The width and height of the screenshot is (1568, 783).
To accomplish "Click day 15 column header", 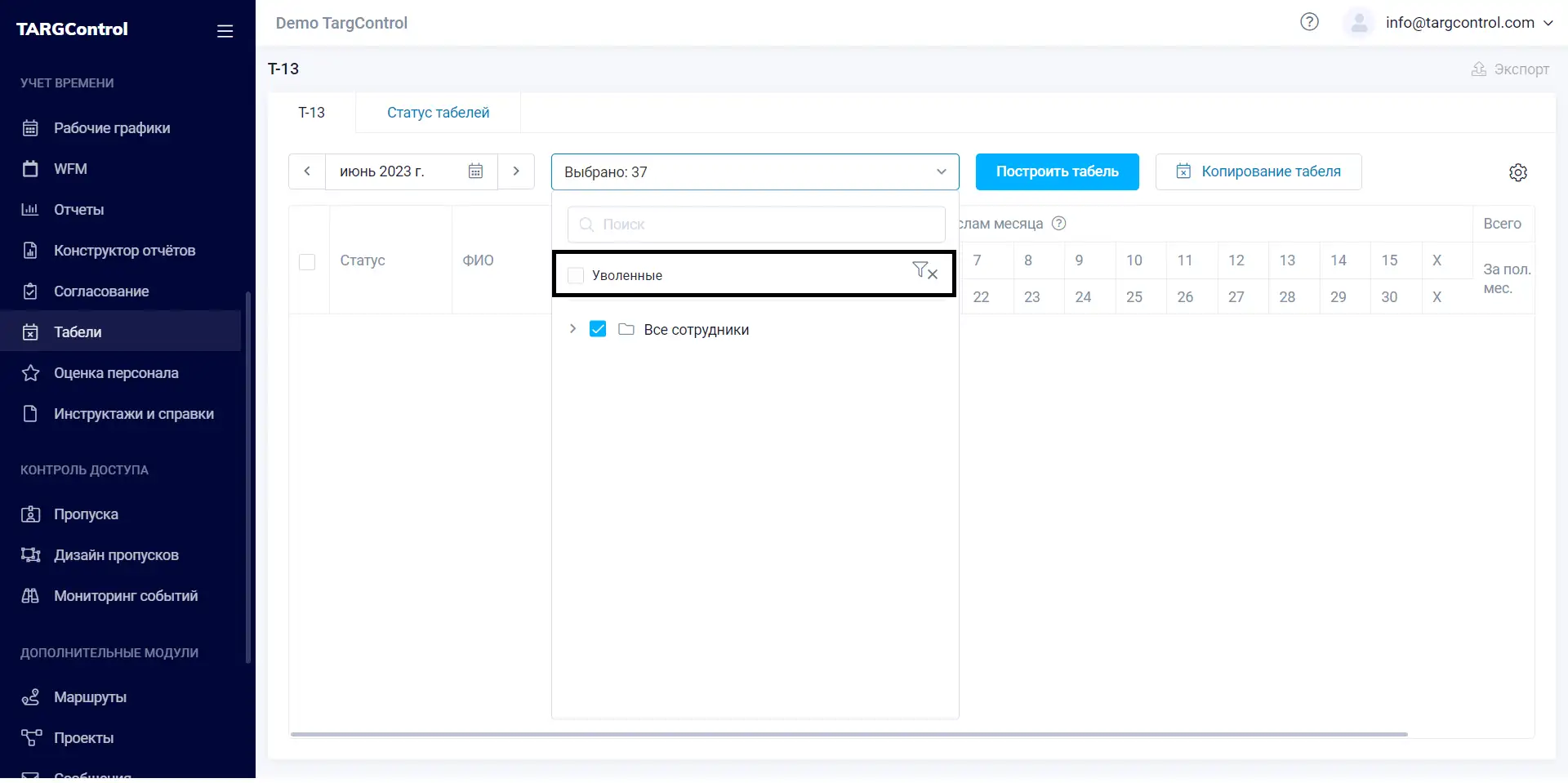I will pos(1389,260).
